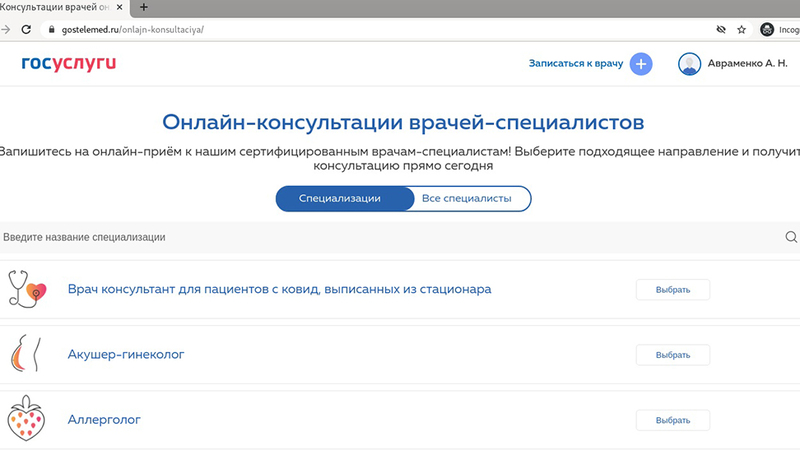Click the crossed-eye tracking icon in address bar
The height and width of the screenshot is (450, 800).
[721, 30]
